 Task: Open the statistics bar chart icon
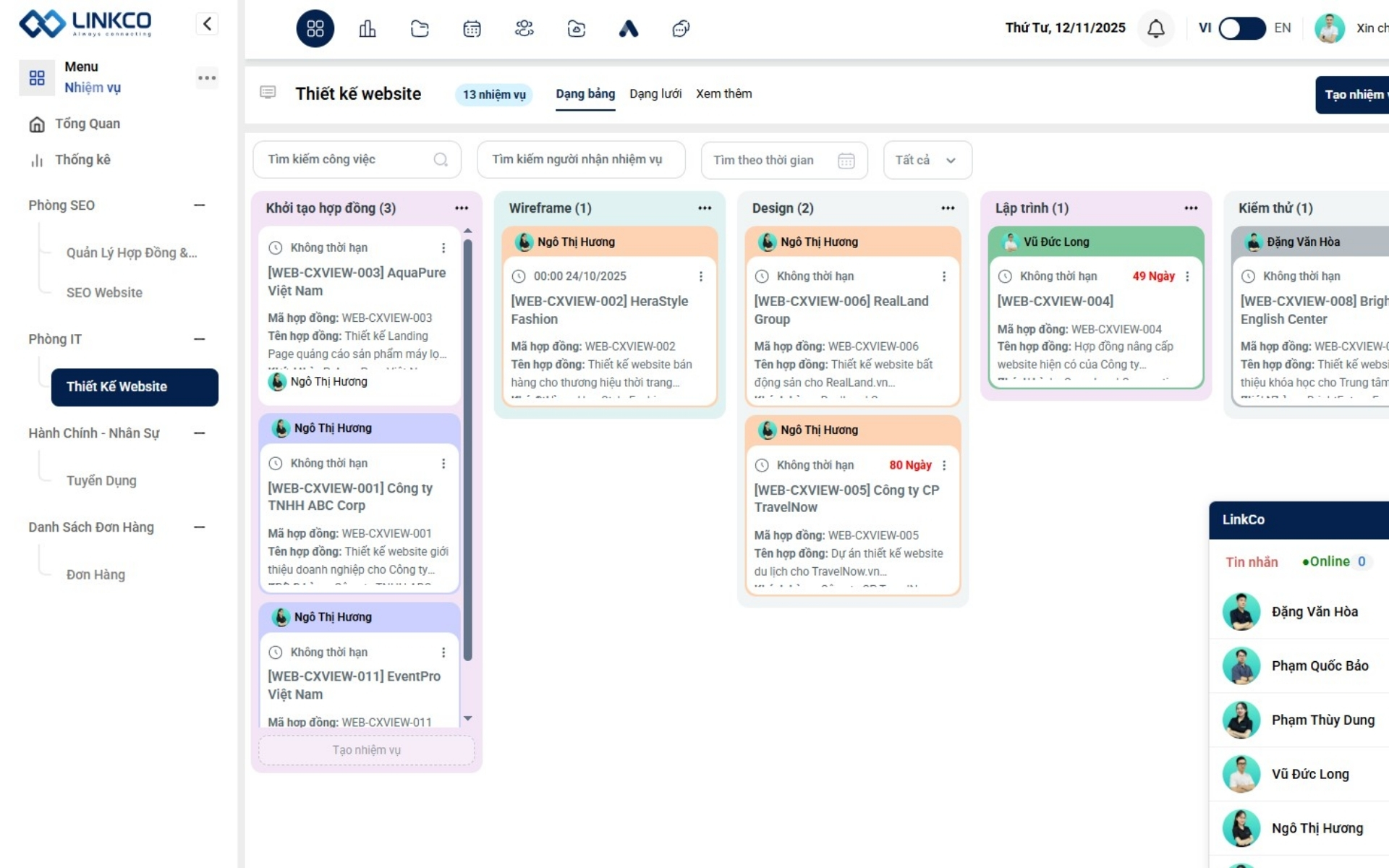click(x=368, y=28)
